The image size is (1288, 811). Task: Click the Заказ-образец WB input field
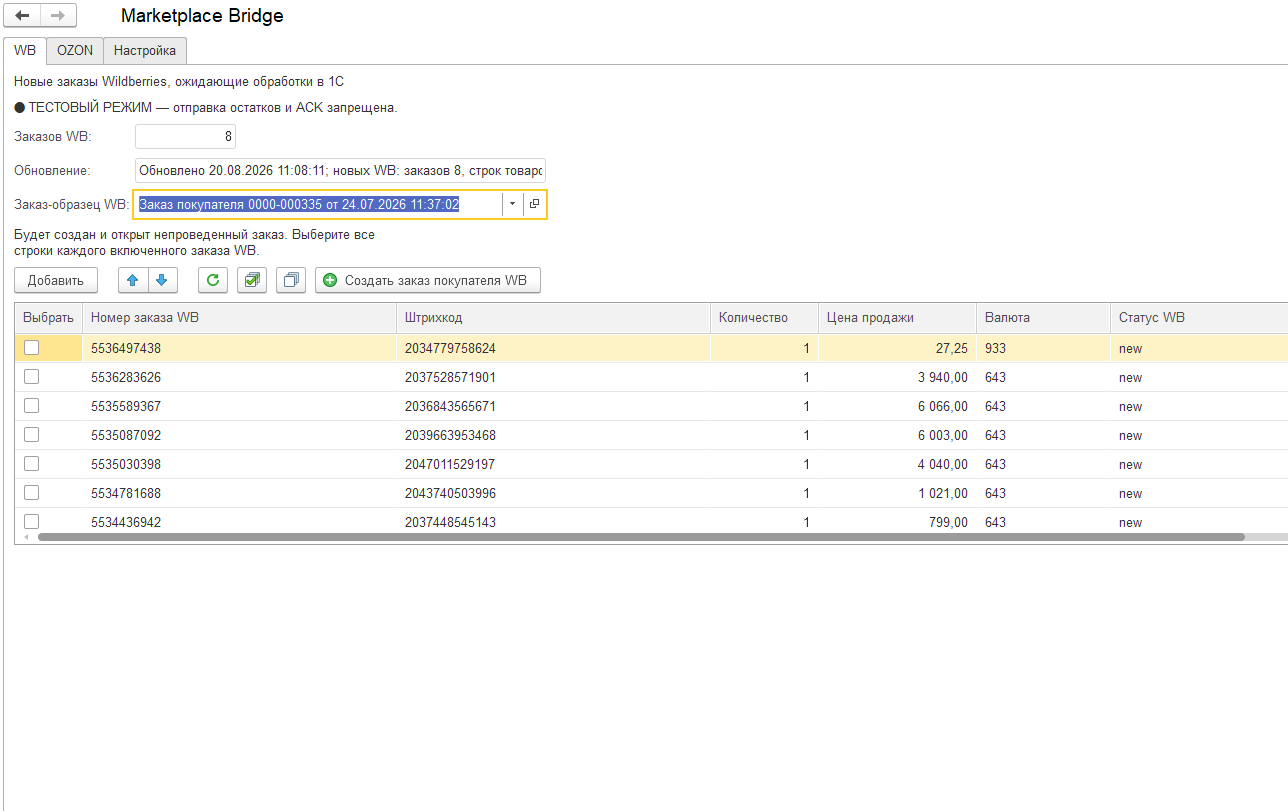[318, 204]
